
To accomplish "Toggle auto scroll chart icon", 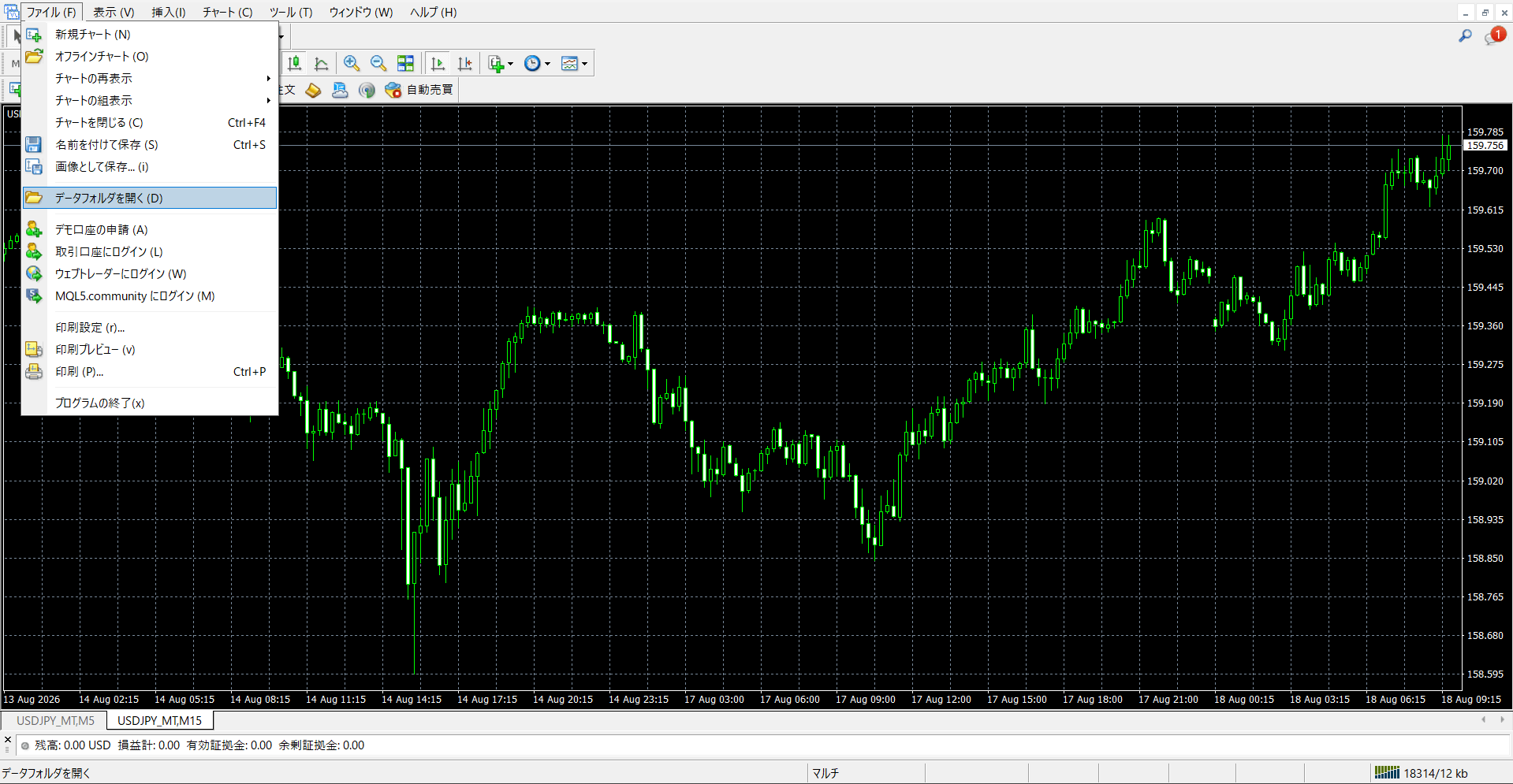I will (438, 64).
